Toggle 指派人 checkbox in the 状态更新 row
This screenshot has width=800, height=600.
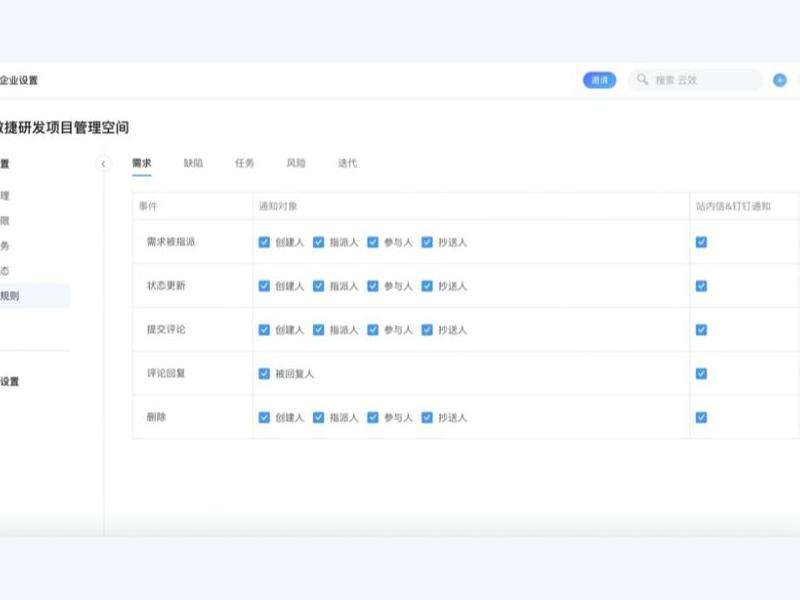[318, 284]
